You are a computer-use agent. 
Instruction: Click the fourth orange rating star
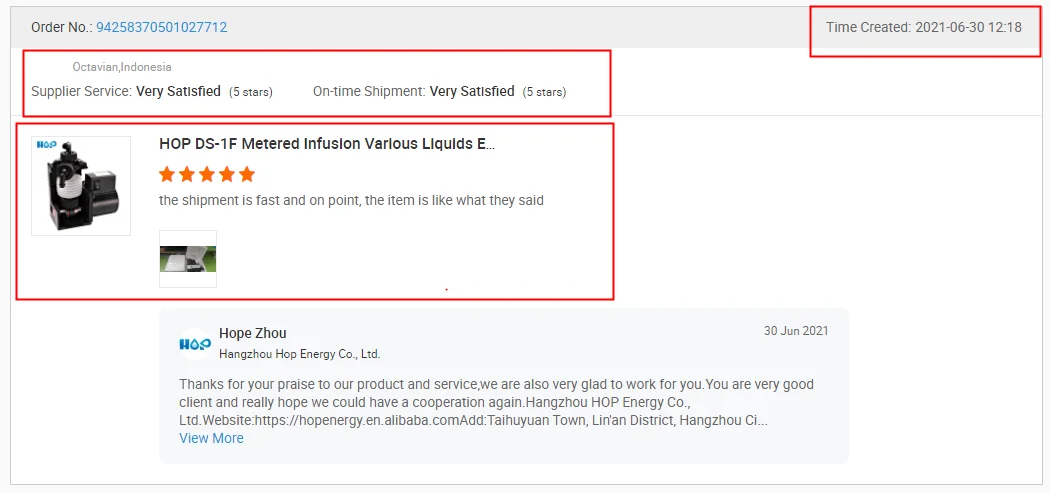click(227, 174)
